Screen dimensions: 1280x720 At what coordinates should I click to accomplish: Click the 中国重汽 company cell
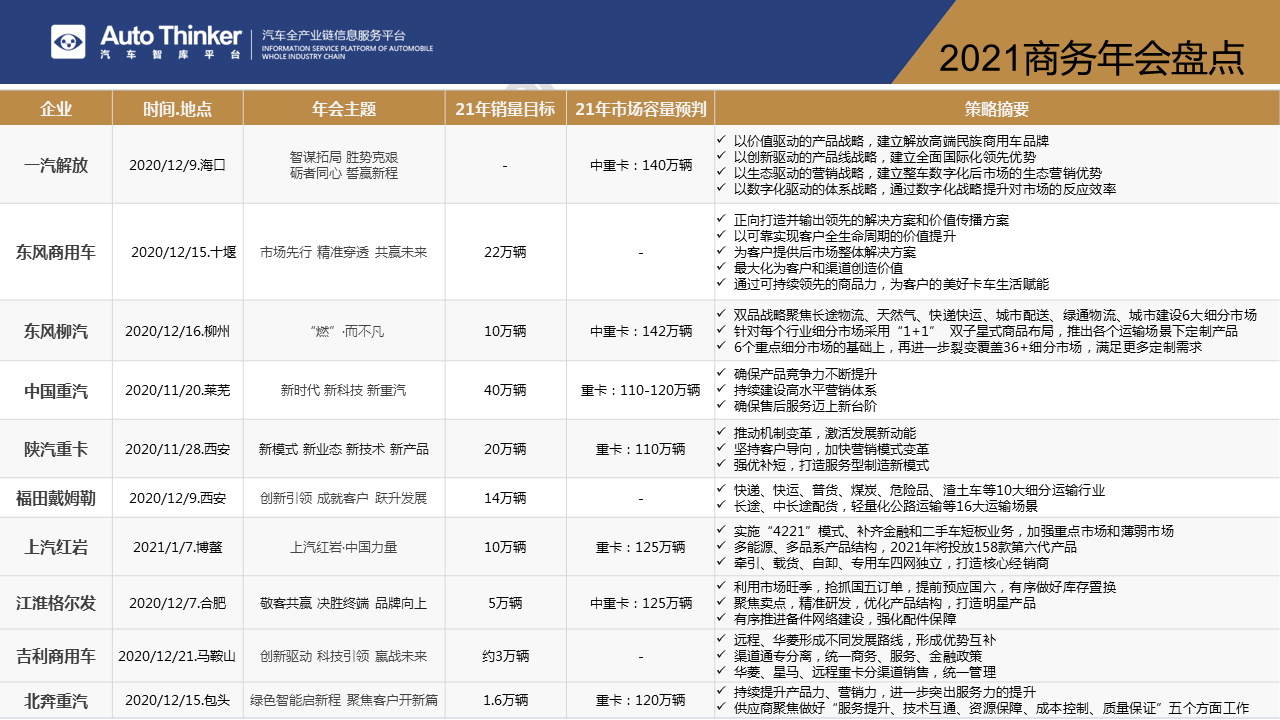[x=56, y=390]
